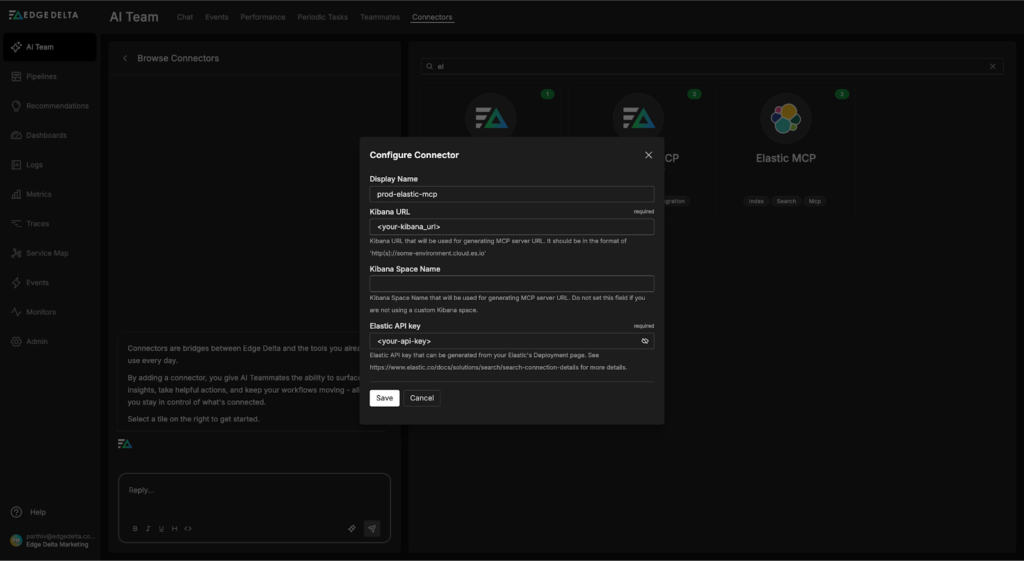Toggle API key visibility eye icon
Image resolution: width=1024 pixels, height=561 pixels.
[645, 341]
